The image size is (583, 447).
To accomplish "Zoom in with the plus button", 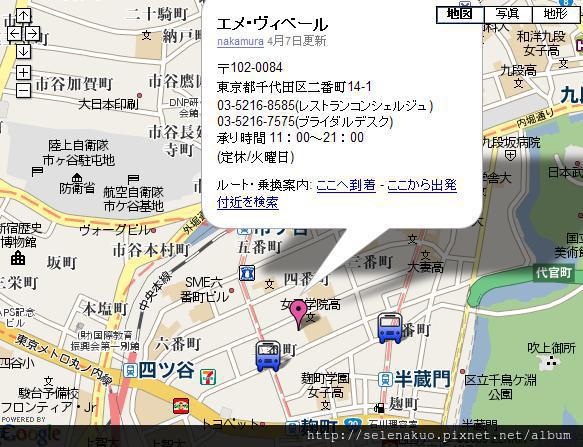I will [x=23, y=73].
